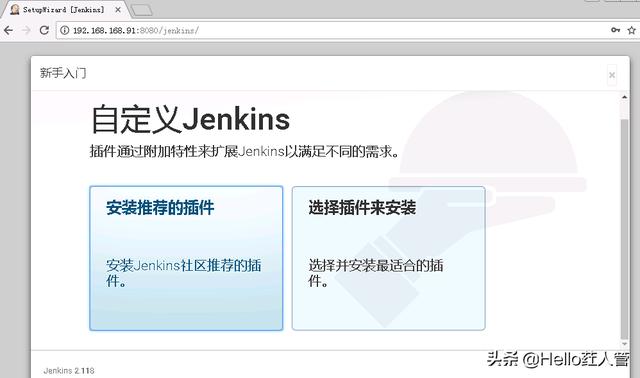Click the dialog scrollbar up arrow
640x378 pixels.
(624, 97)
